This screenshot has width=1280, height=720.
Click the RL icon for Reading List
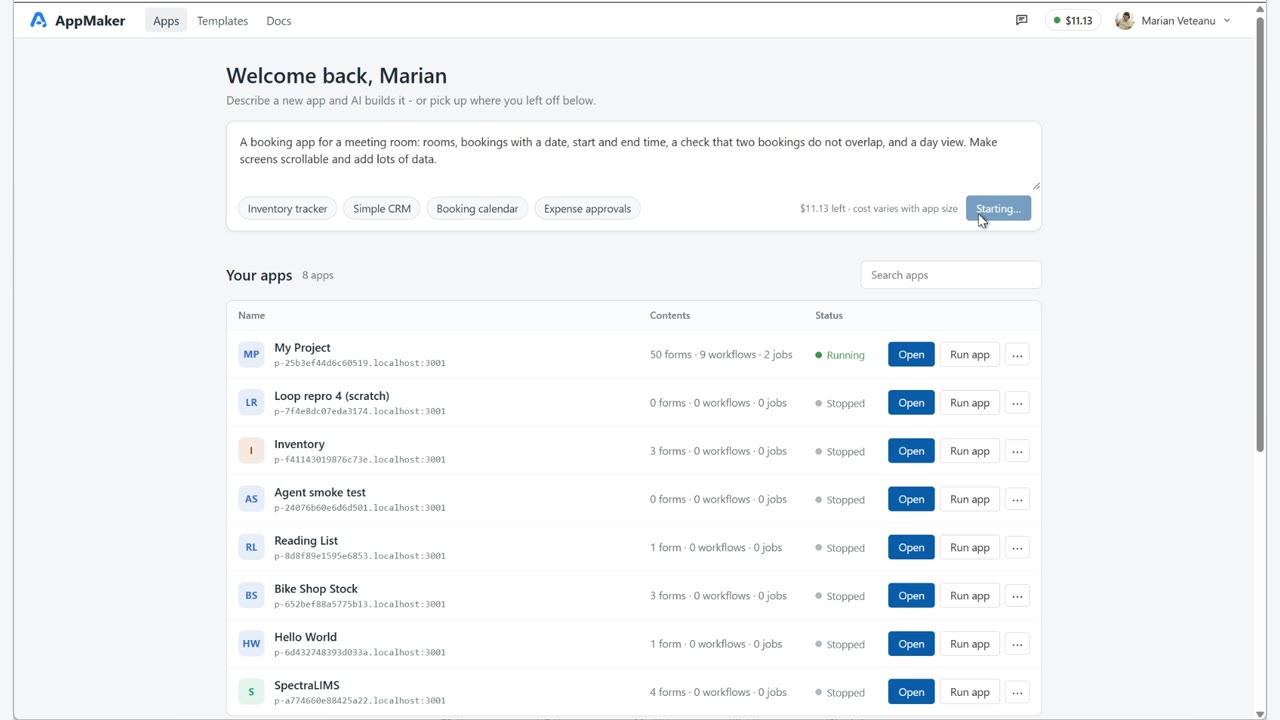tap(251, 547)
